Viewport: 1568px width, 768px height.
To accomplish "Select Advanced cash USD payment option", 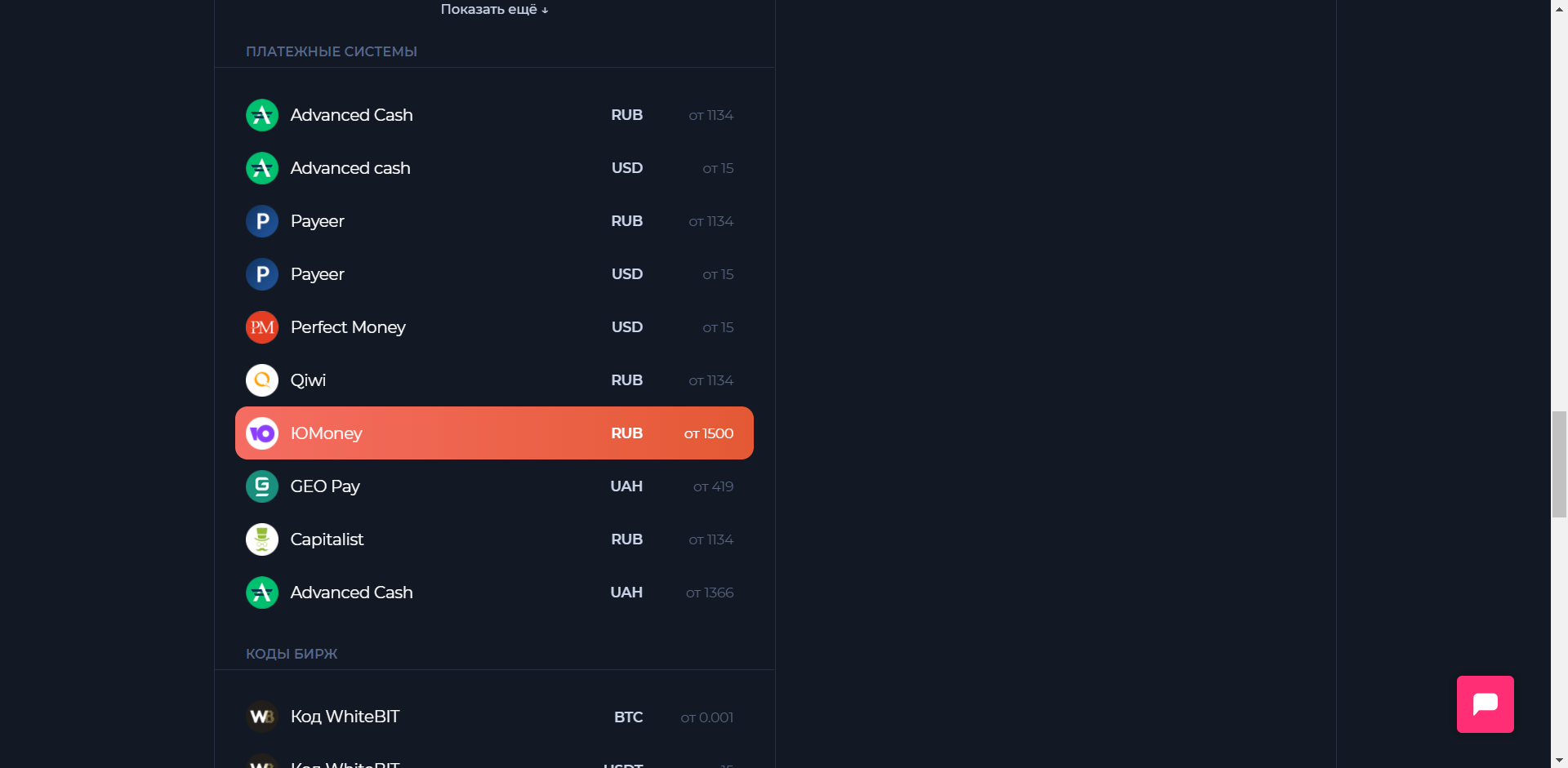I will point(494,168).
